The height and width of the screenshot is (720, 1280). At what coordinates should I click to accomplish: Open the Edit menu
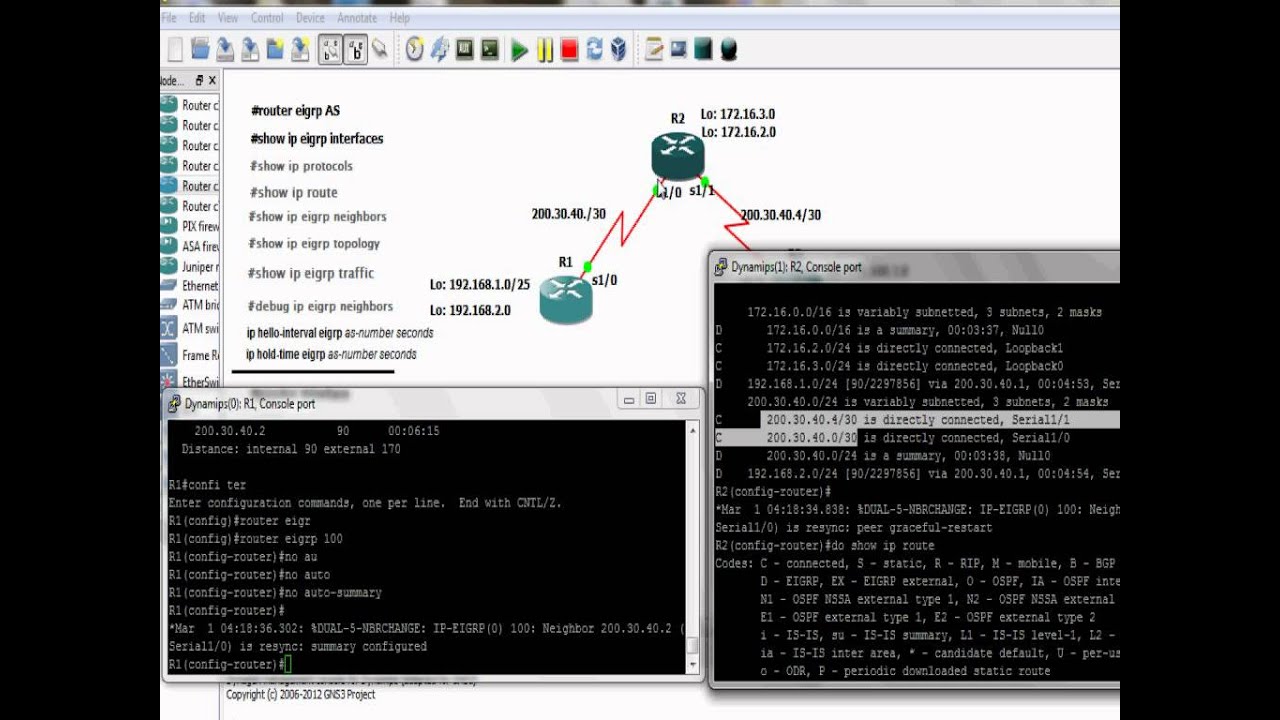[197, 18]
